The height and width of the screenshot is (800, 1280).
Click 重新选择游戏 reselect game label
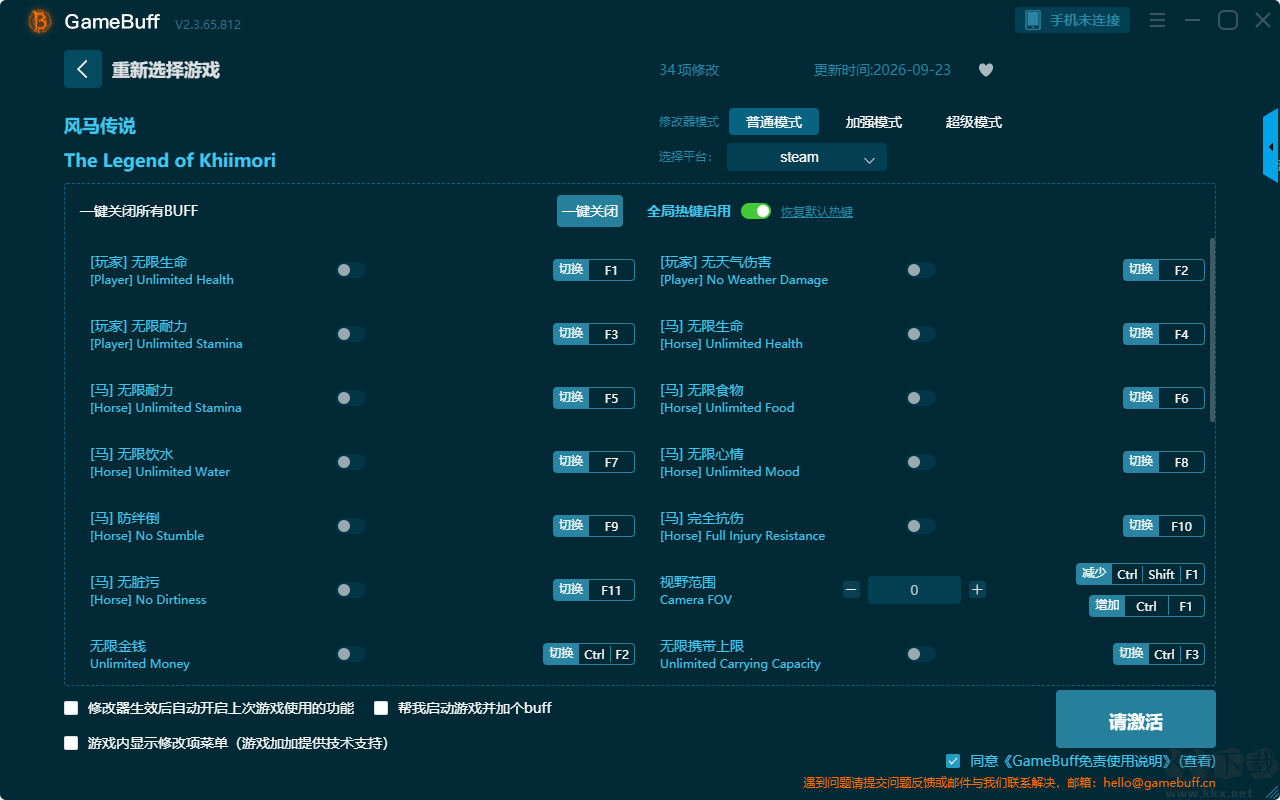tap(166, 70)
